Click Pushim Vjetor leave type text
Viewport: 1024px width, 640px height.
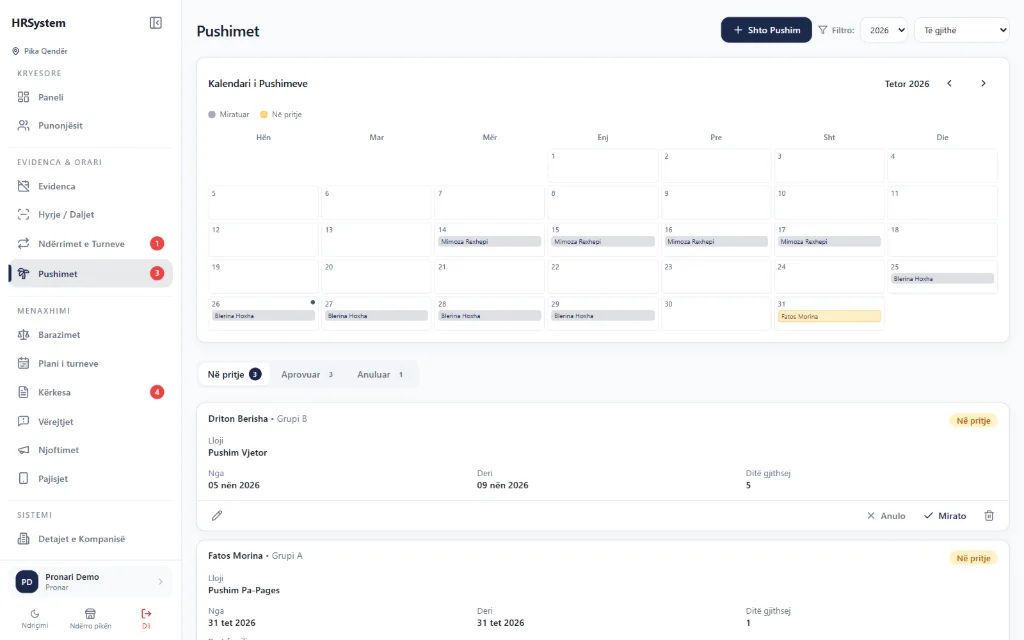238,453
